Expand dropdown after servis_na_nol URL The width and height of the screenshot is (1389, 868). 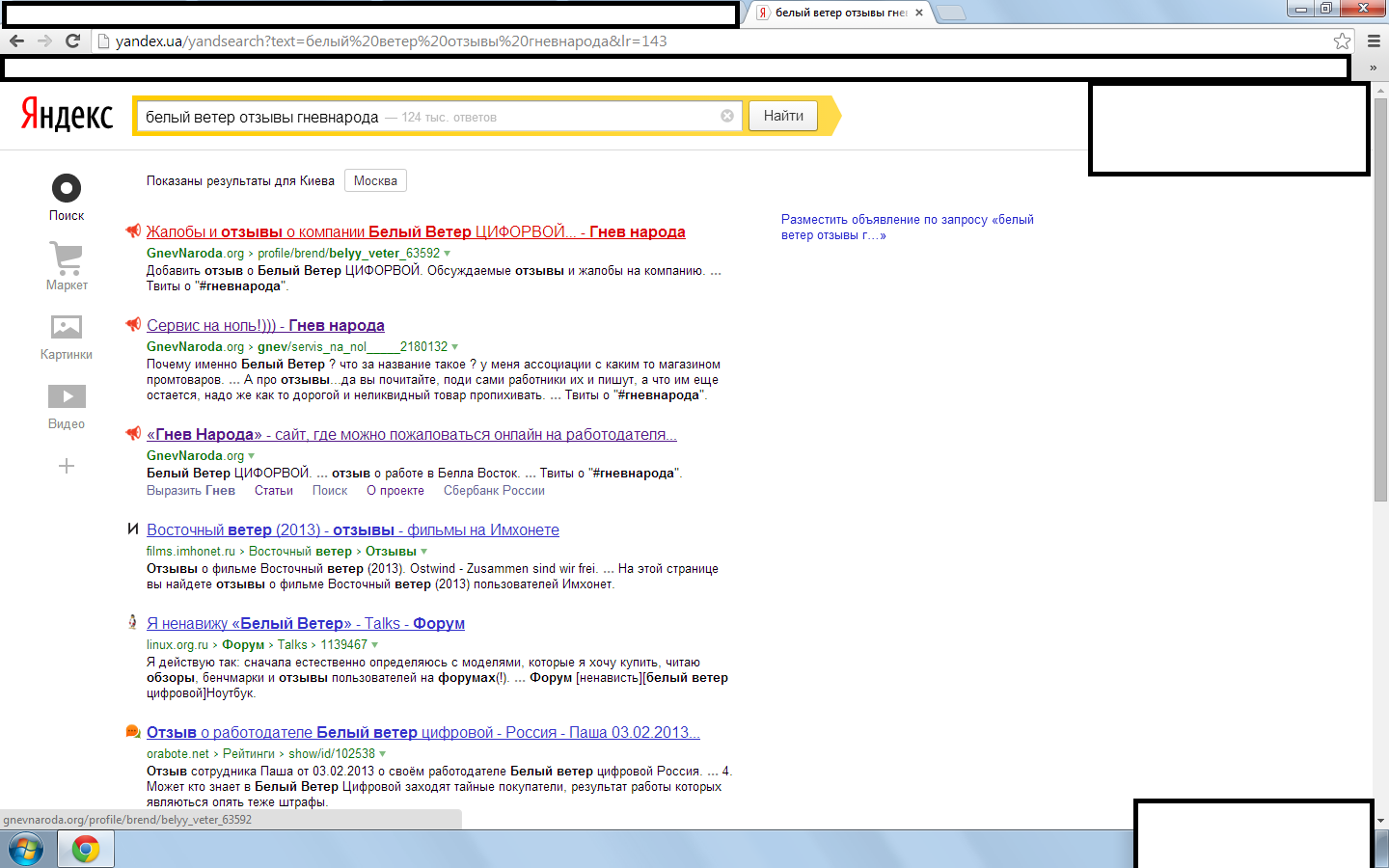[x=454, y=347]
